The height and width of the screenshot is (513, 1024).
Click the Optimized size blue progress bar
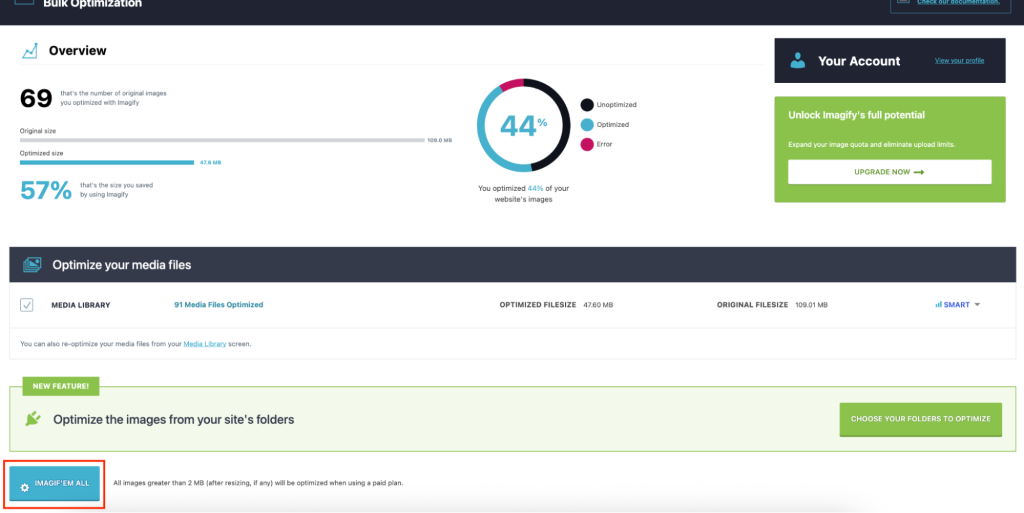[x=107, y=163]
